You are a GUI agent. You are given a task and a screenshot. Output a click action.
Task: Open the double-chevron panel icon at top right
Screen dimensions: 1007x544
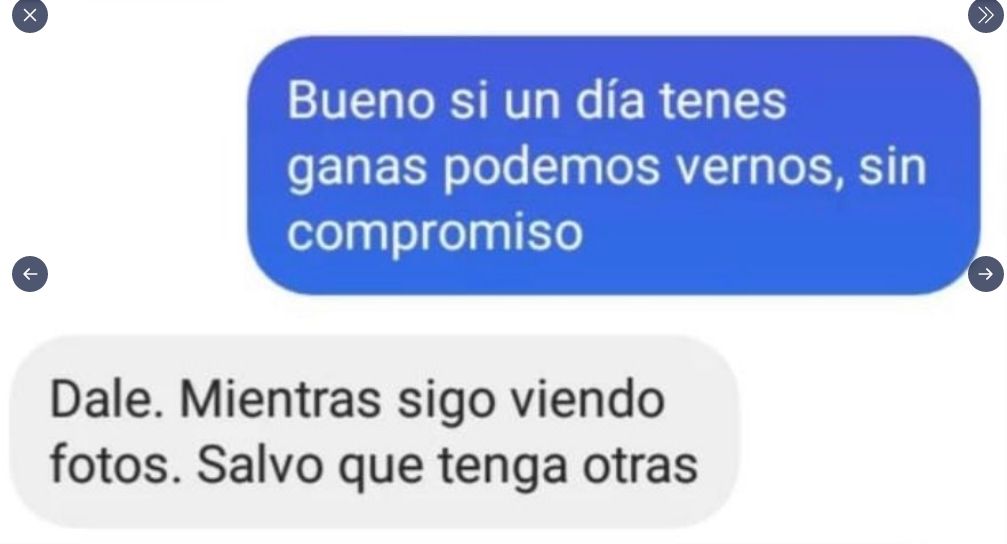click(986, 15)
